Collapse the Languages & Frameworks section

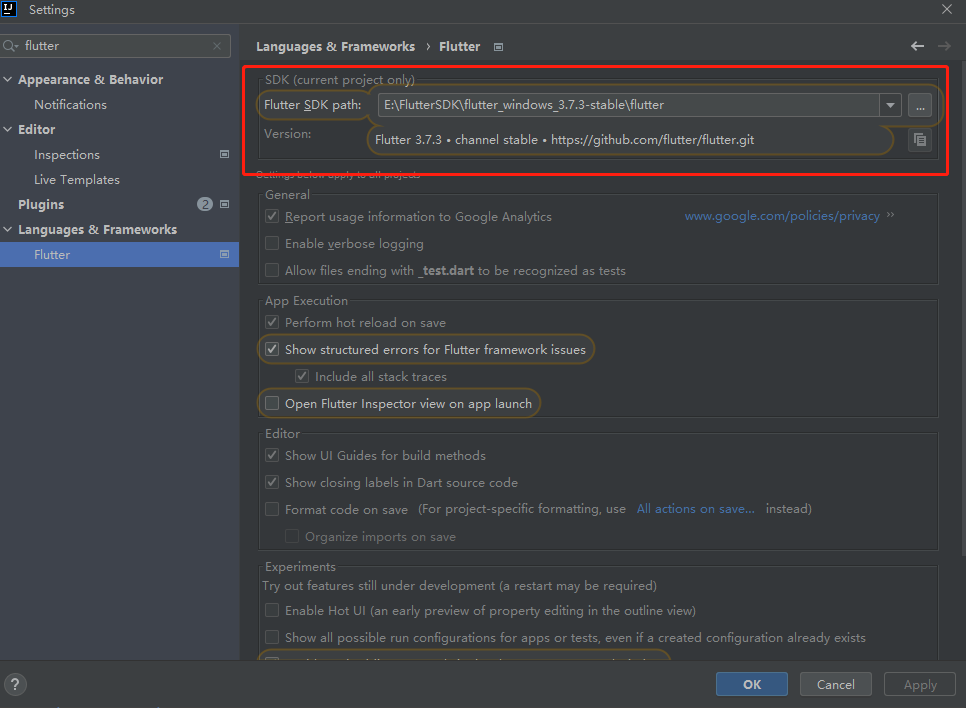click(x=8, y=229)
